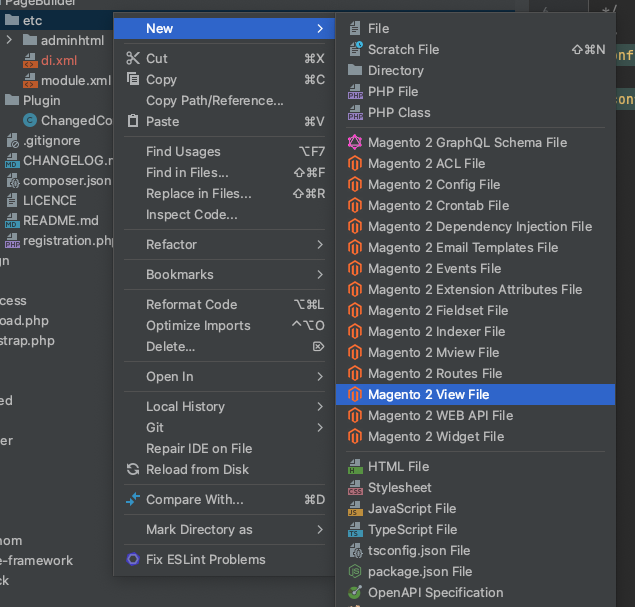Select Optimize Imports menu entry
The height and width of the screenshot is (607, 635).
click(224, 326)
